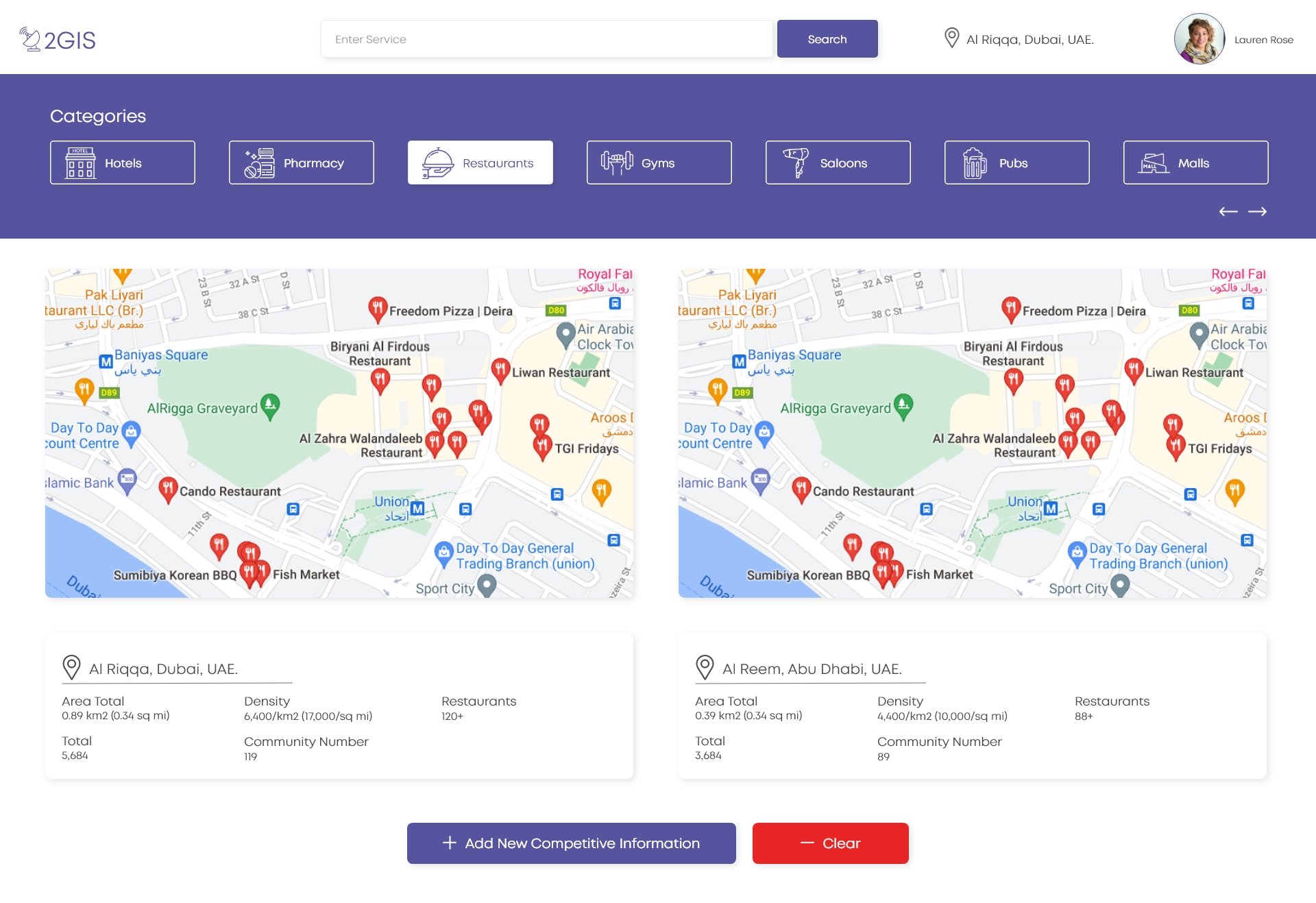Select the Saloons category
Image resolution: width=1316 pixels, height=903 pixels.
[838, 162]
